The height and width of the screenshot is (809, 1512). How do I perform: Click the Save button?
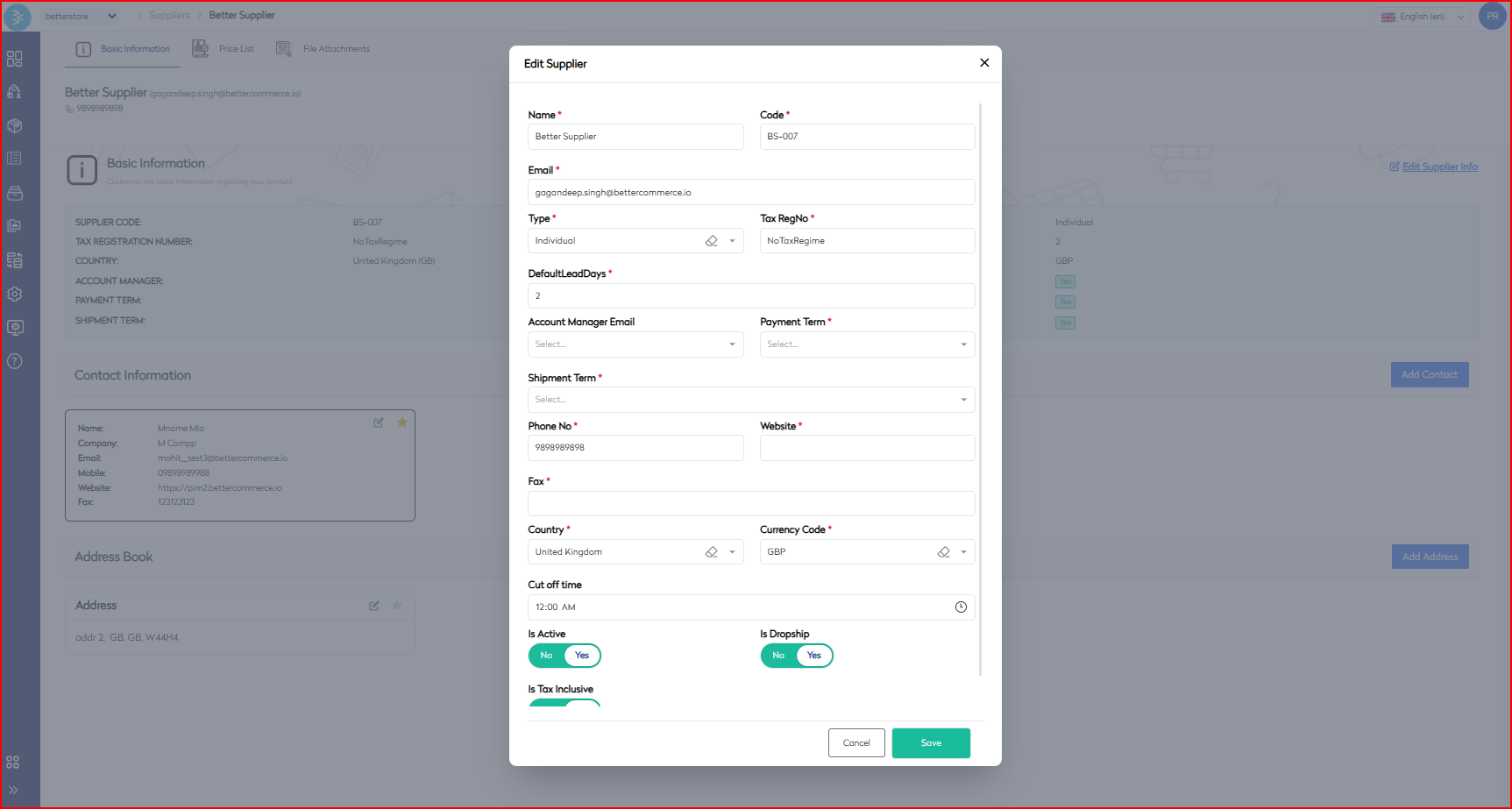931,743
